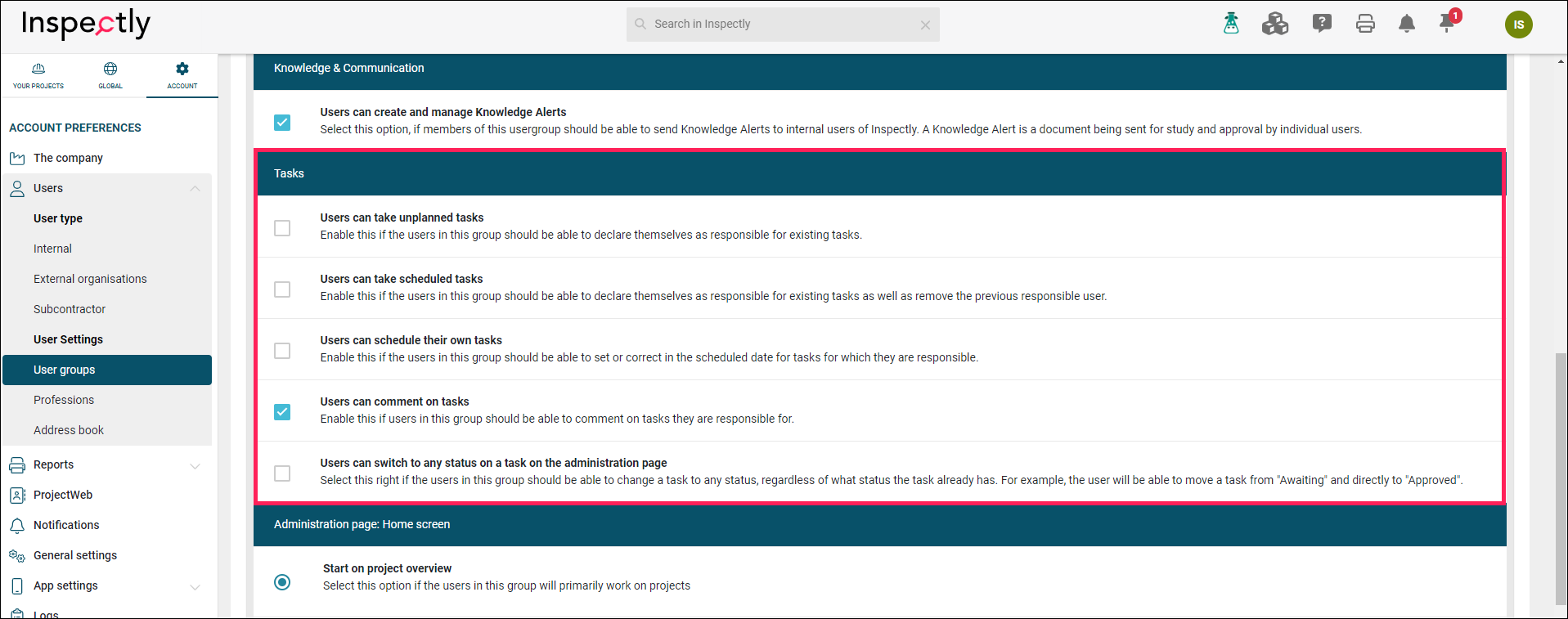
Task: Uncheck Users can comment on tasks
Action: pyautogui.click(x=282, y=411)
